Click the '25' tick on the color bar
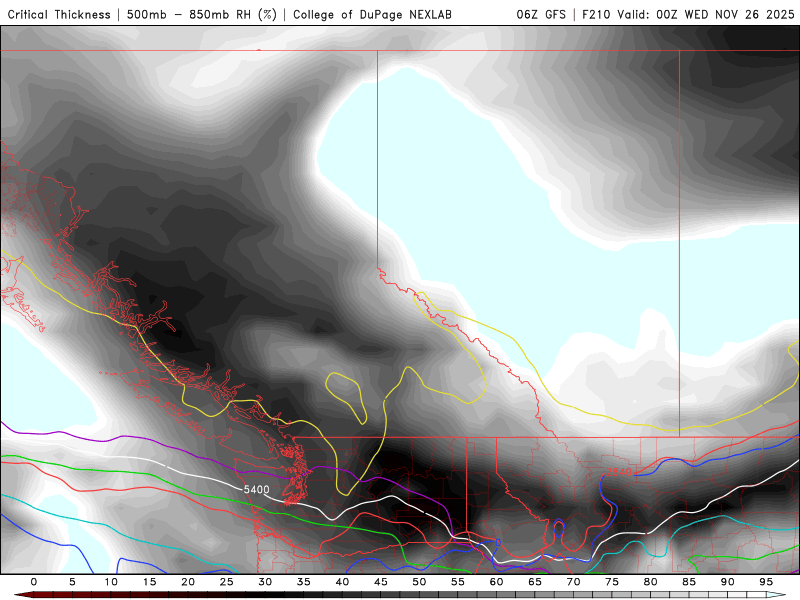 (227, 582)
